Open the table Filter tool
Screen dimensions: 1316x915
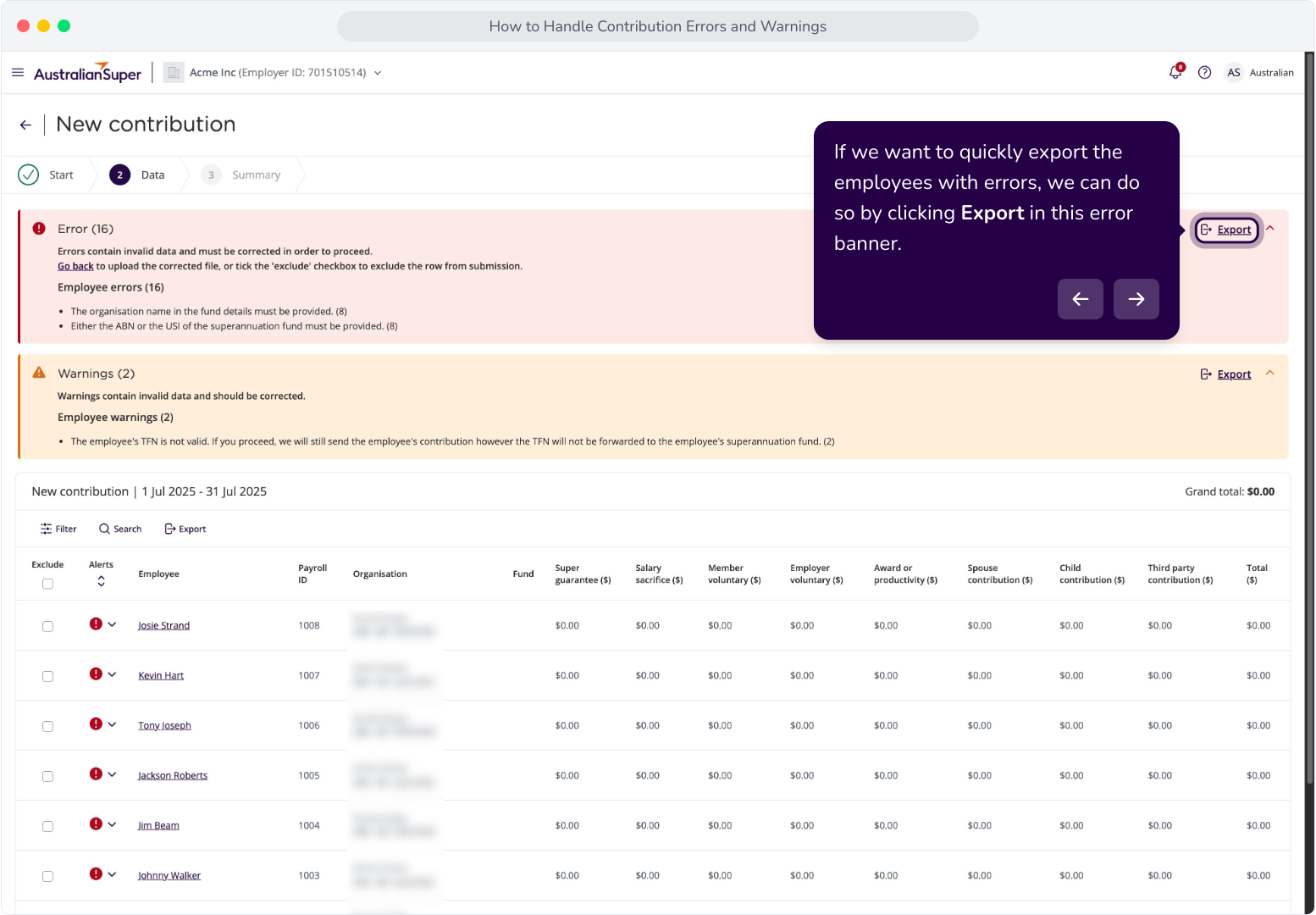pos(58,529)
